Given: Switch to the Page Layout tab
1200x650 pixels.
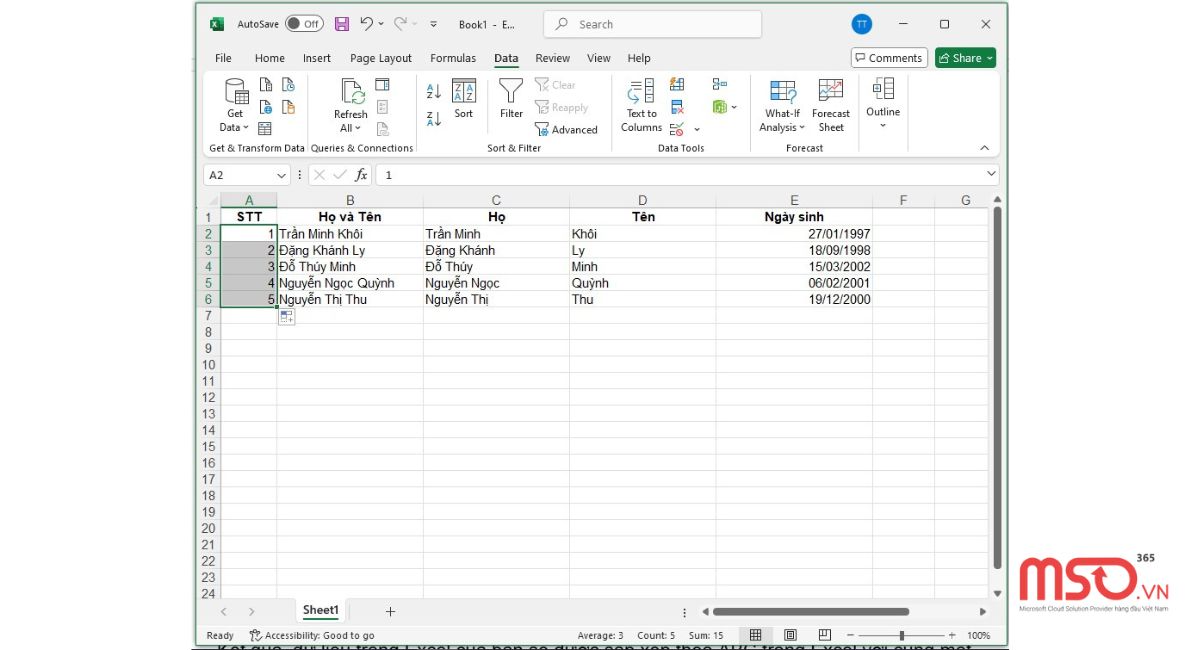Looking at the screenshot, I should pos(381,58).
